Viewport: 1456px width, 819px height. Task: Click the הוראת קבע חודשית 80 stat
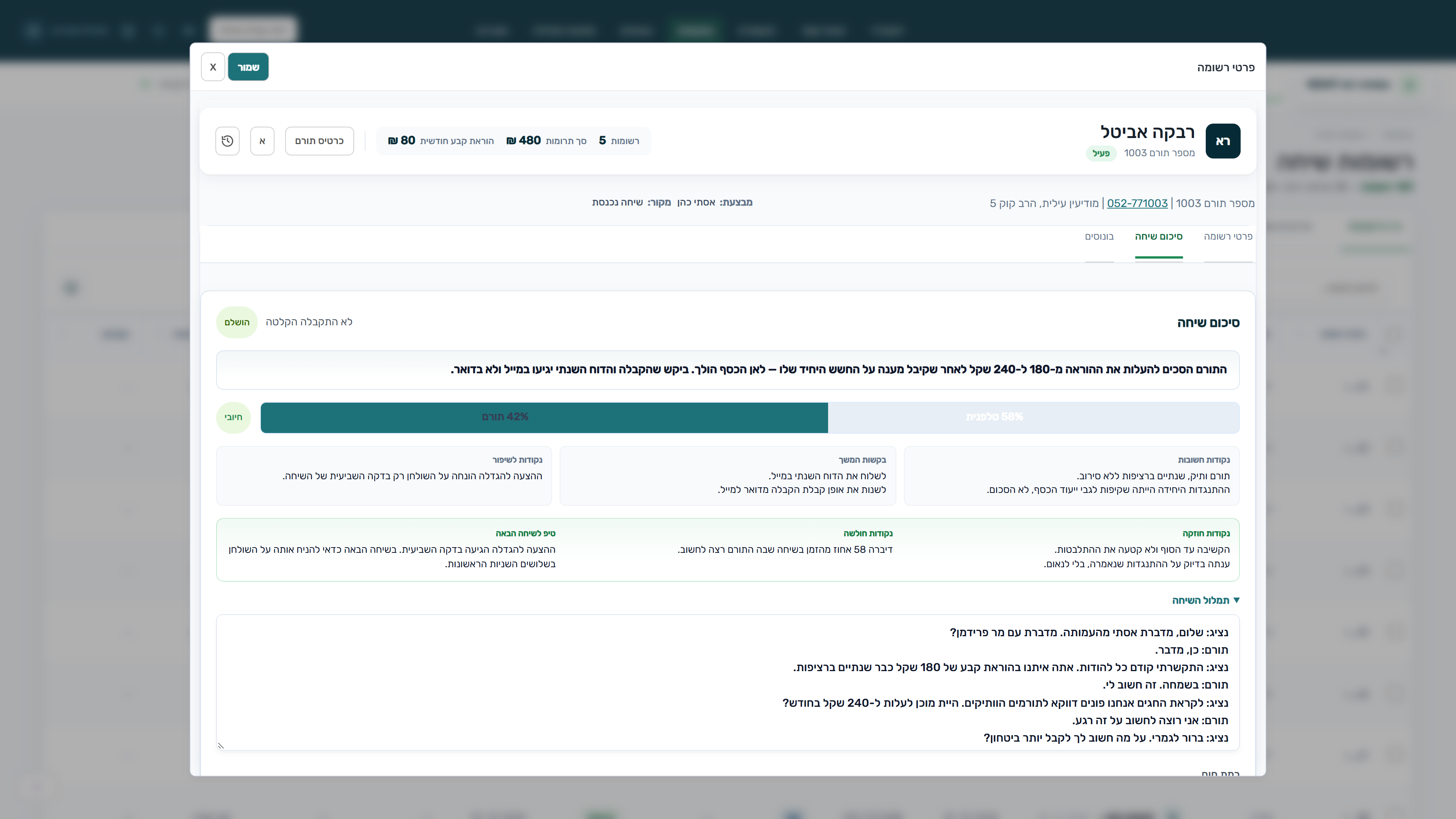click(441, 140)
